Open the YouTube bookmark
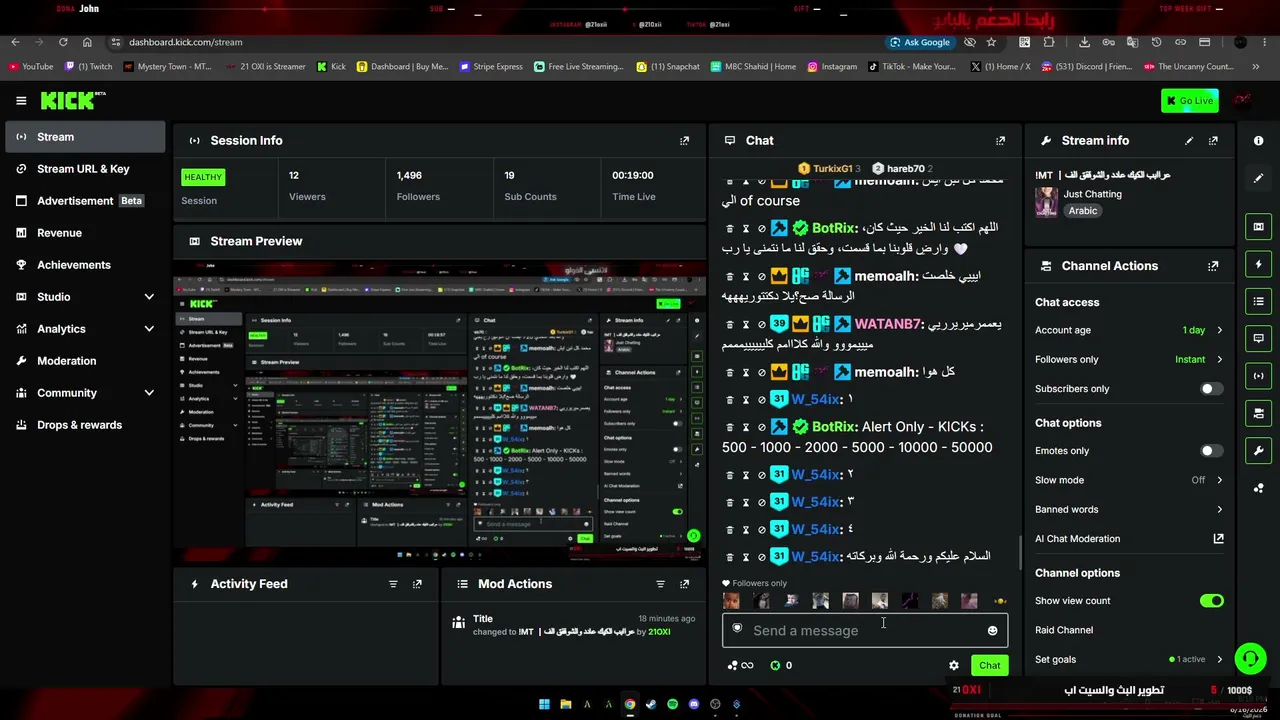Screen dimensions: 1280x720 tap(31, 67)
